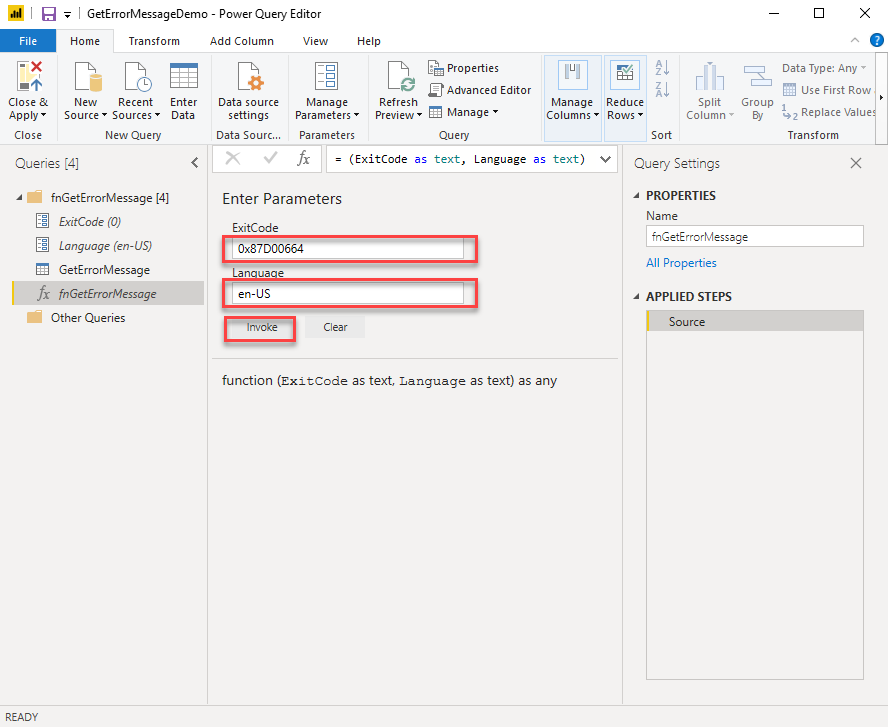Open the File tab
This screenshot has height=727, width=888.
pos(28,41)
